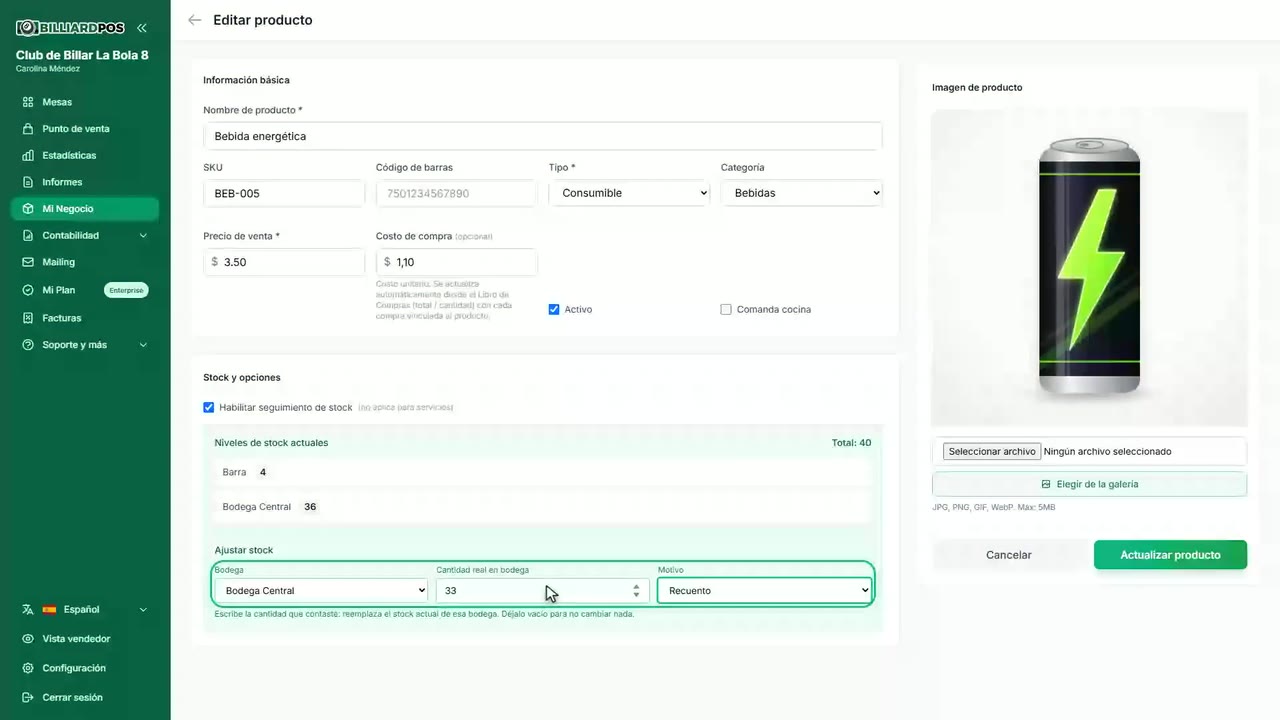Image resolution: width=1280 pixels, height=720 pixels.
Task: Click the Vista vendedor eye icon
Action: pos(28,639)
